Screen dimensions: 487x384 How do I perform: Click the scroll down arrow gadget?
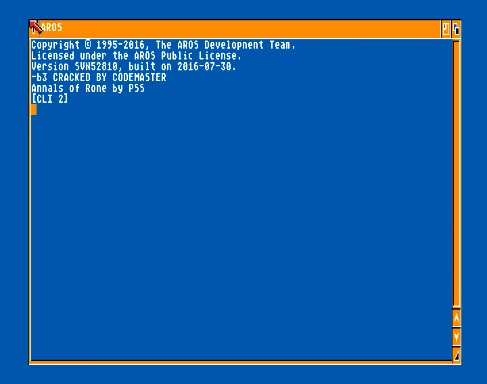pos(456,337)
